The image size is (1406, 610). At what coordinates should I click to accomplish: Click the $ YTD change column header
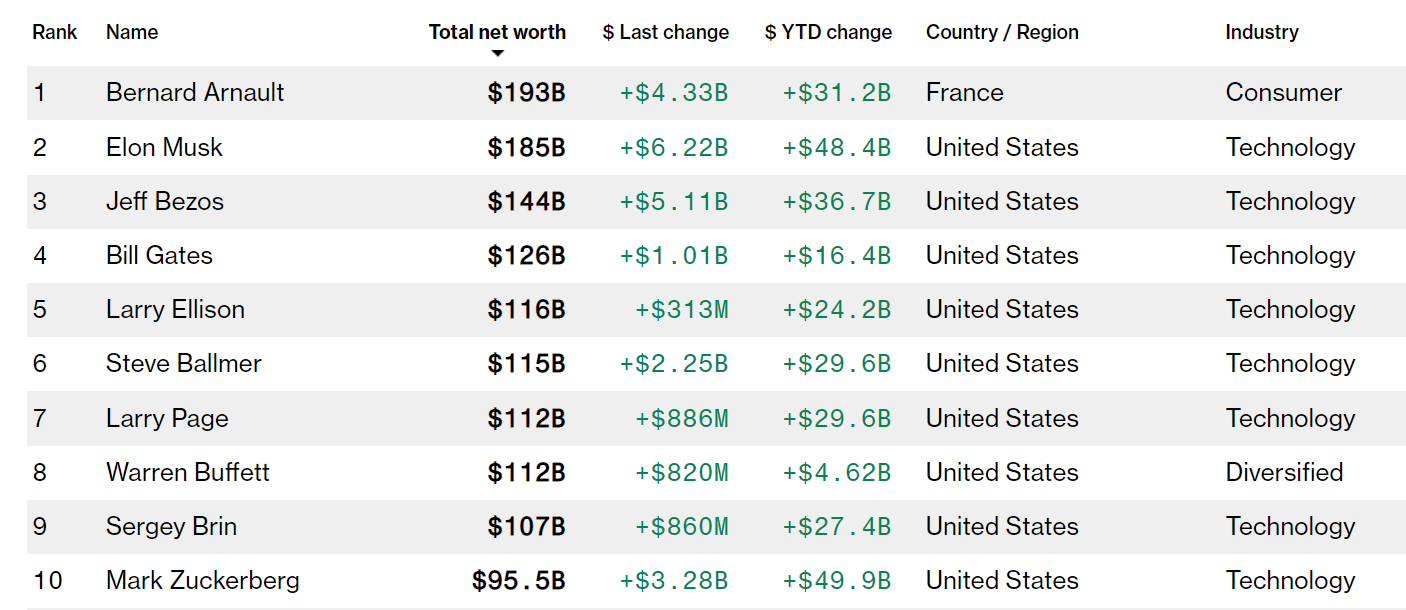point(828,32)
